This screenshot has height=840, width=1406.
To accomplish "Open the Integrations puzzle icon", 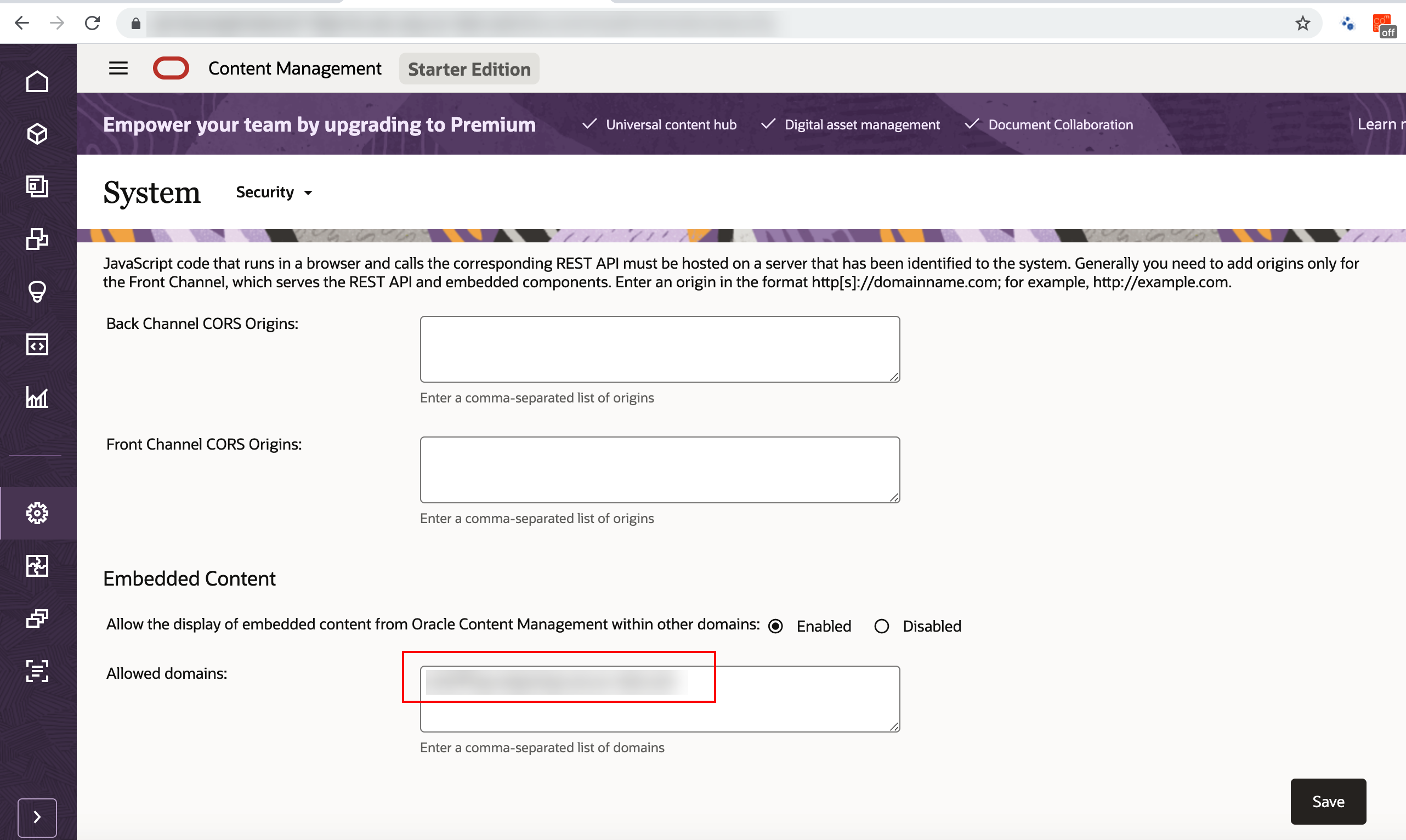I will click(37, 565).
